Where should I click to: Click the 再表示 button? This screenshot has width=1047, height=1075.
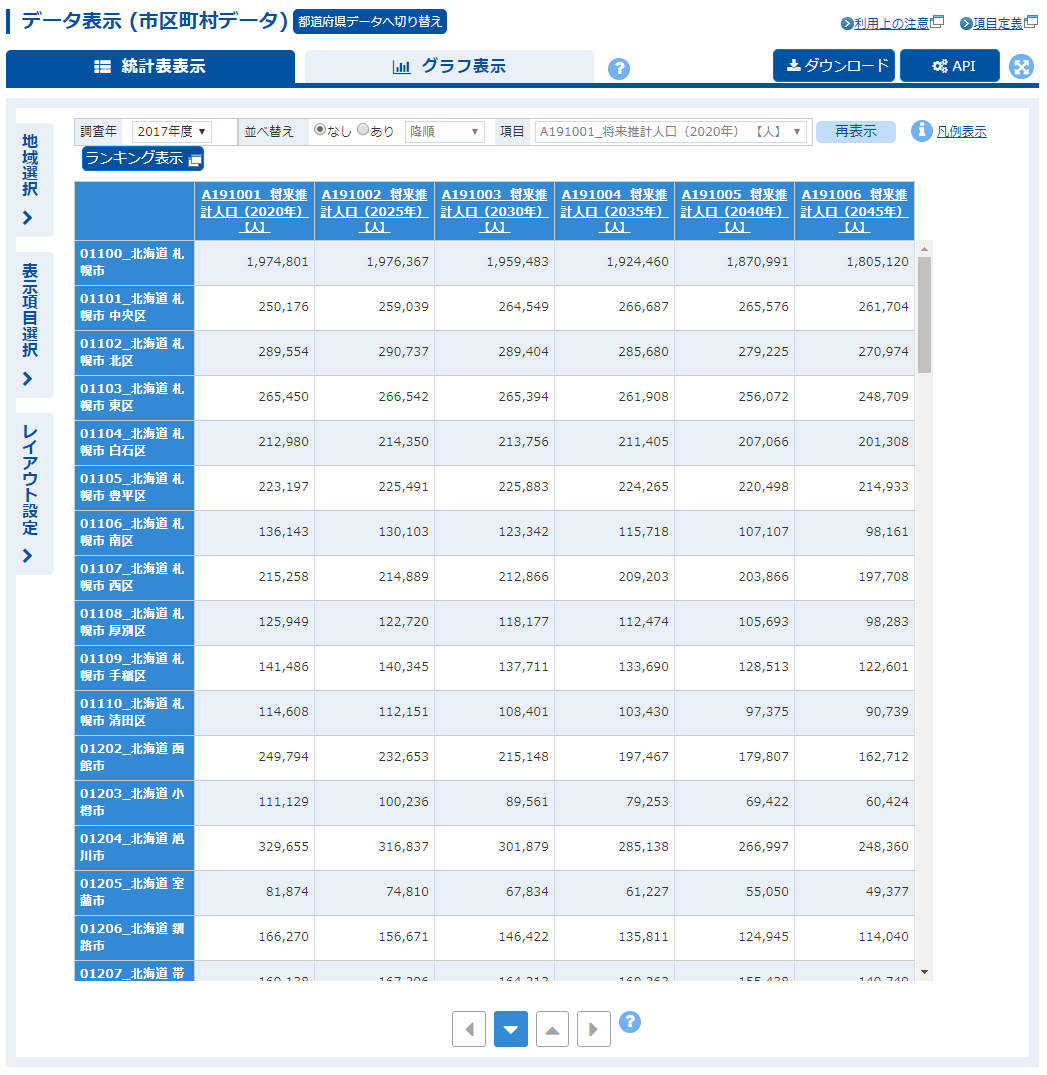click(x=855, y=132)
